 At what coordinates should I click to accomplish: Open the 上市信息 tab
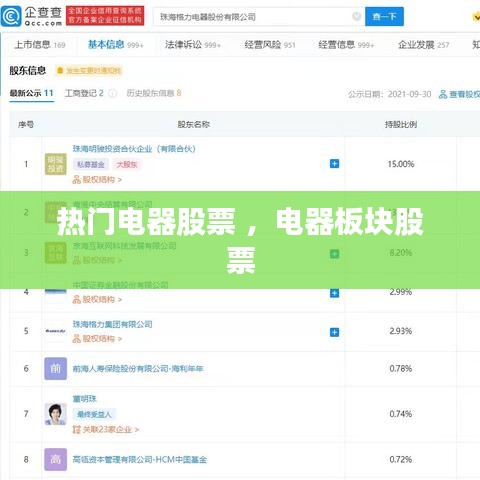40,45
